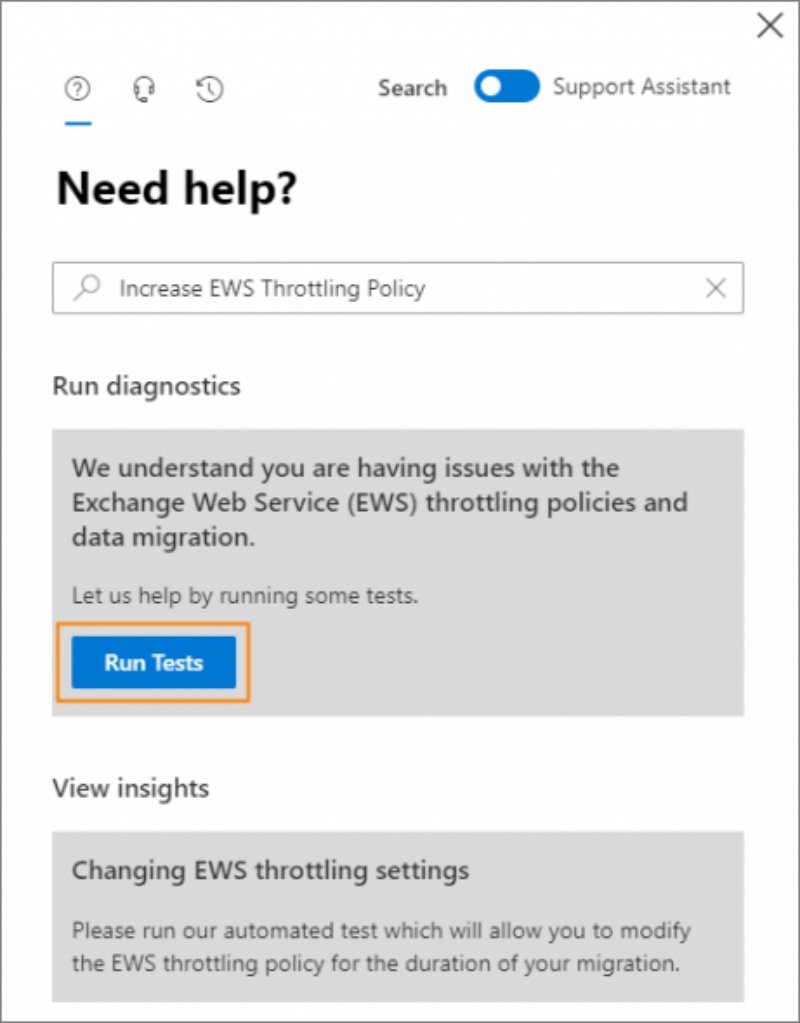Toggle the Search / Support Assistant switch
Viewport: 800px width, 1023px height.
(506, 87)
